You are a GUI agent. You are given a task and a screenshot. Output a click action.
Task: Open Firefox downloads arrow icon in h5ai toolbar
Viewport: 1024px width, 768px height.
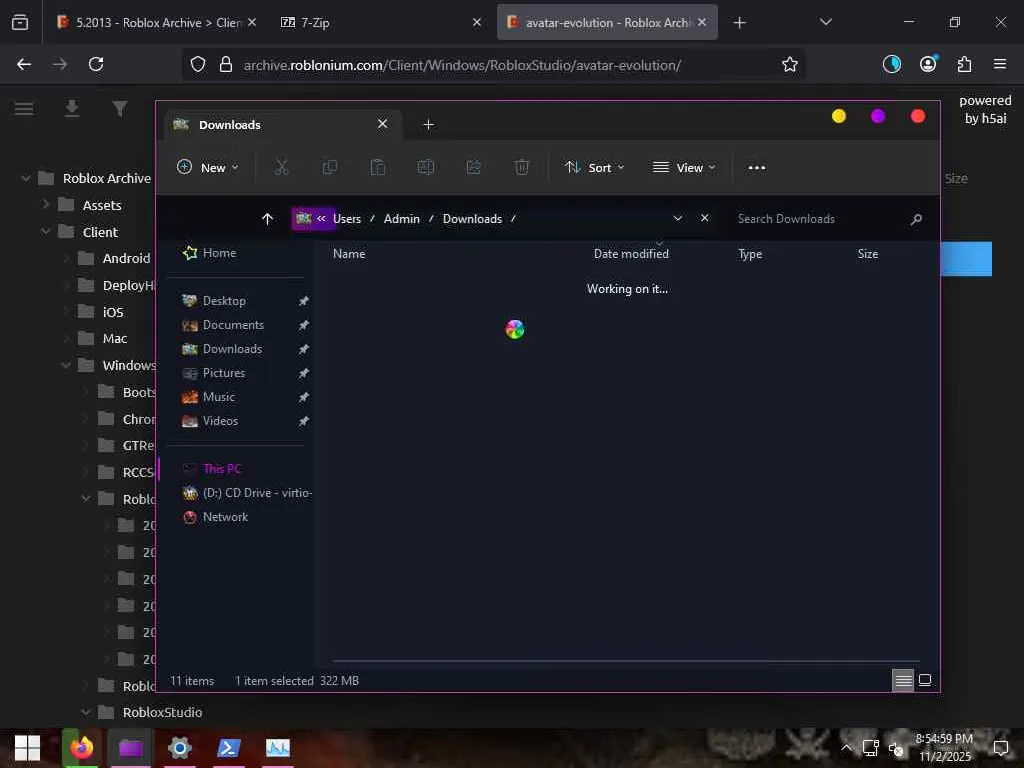(x=72, y=108)
